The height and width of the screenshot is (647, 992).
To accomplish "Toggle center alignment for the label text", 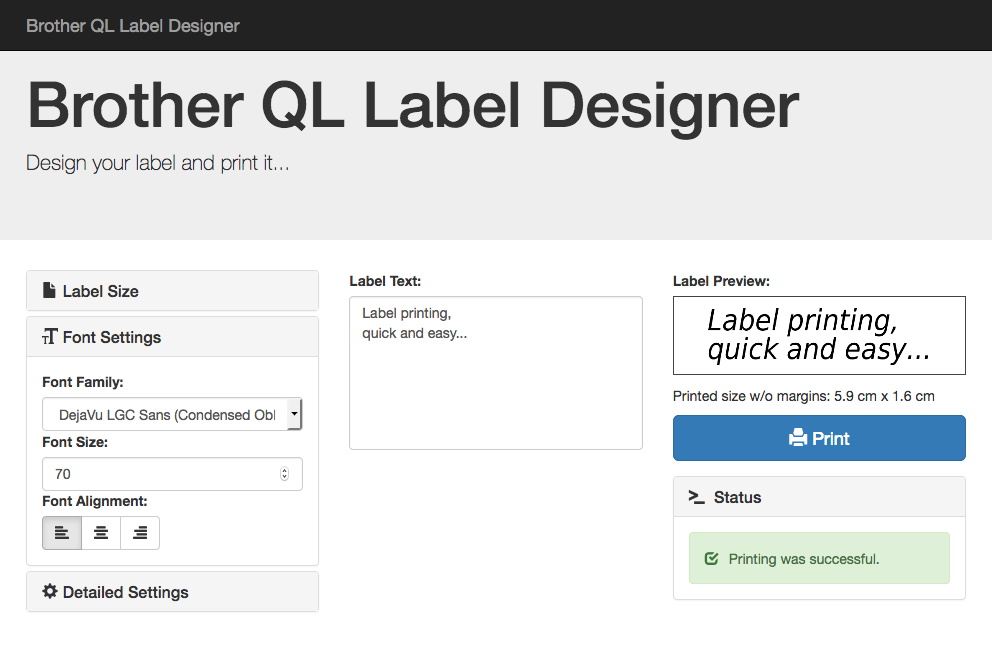I will click(100, 532).
